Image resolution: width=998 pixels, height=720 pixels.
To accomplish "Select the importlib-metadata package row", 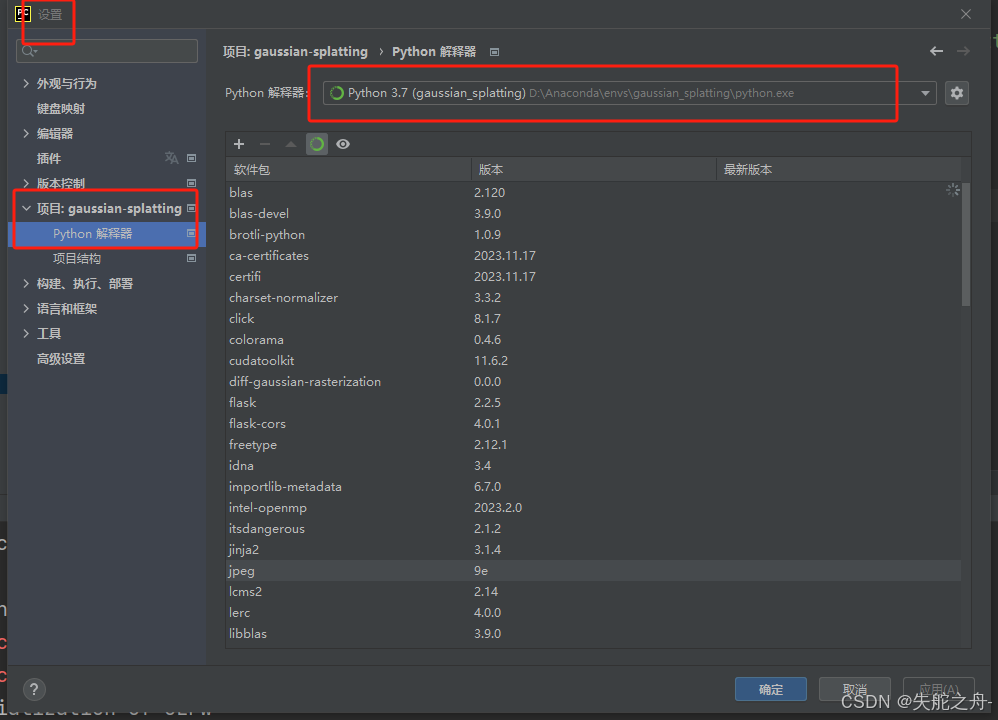I will pyautogui.click(x=593, y=486).
